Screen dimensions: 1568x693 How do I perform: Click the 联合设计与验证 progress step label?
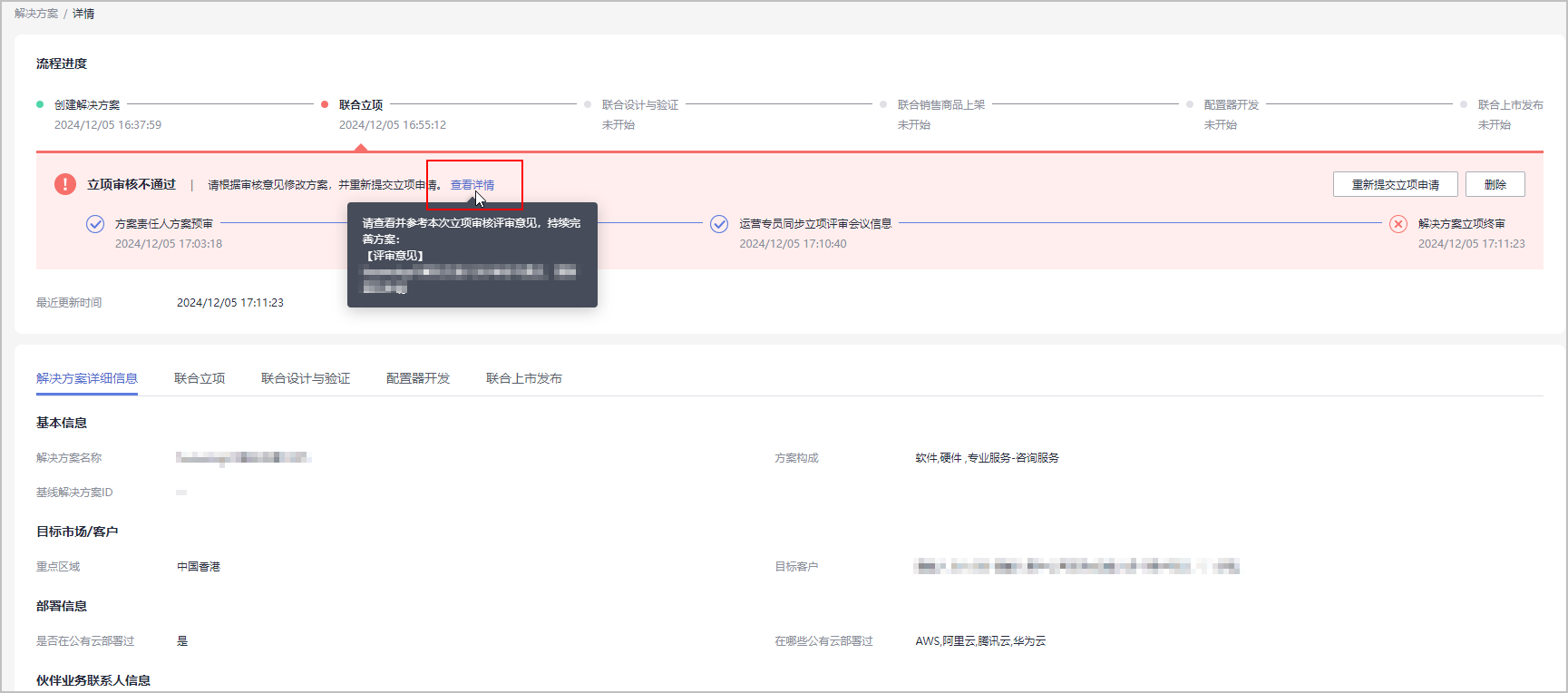coord(640,105)
